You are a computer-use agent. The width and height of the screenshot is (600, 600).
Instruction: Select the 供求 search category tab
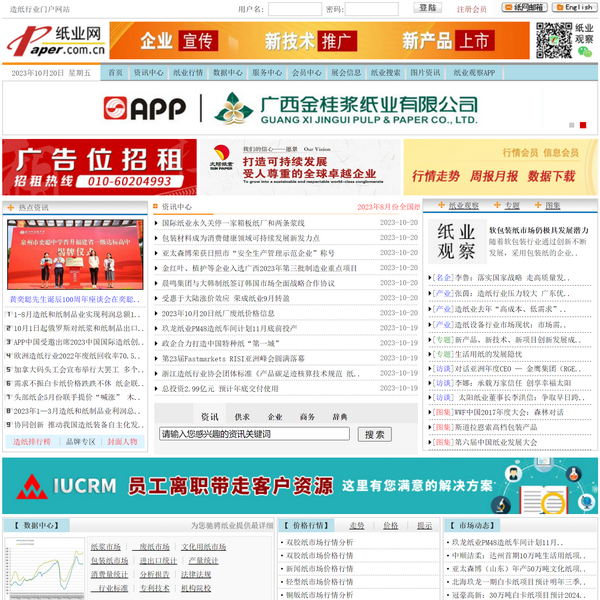click(243, 417)
